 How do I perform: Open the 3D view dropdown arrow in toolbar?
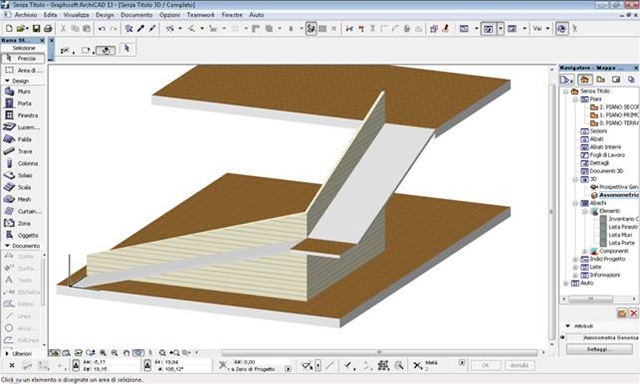500,29
